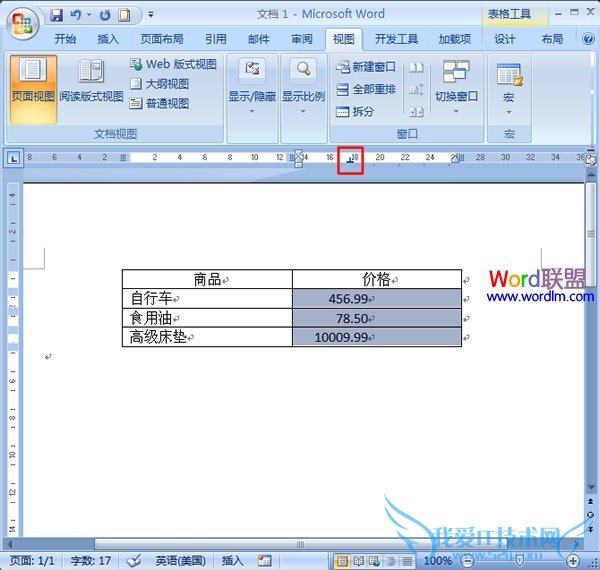Switch to the 加载项 tab
The height and width of the screenshot is (570, 600).
click(x=455, y=39)
